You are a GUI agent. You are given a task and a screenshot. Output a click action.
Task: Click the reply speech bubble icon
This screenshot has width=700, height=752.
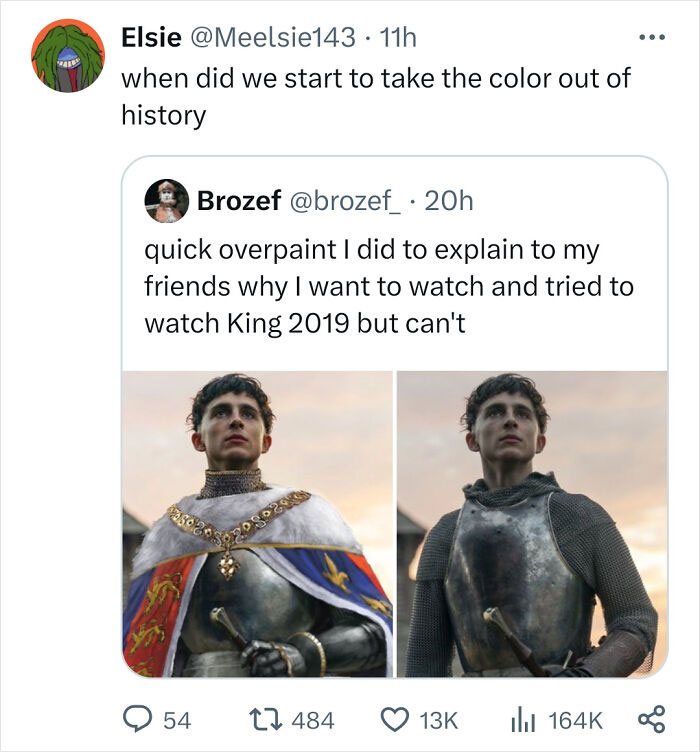pos(136,719)
